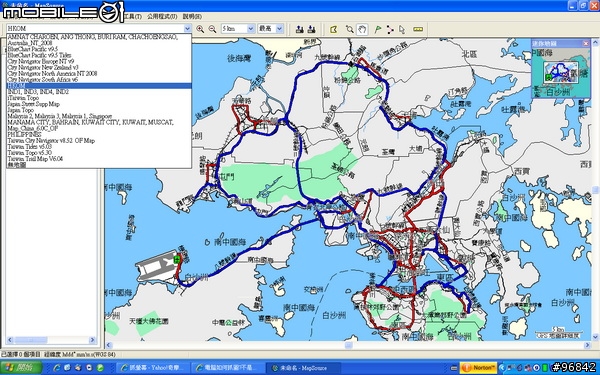Choose Taiwan City Navigator v8.52 OF Map

(x=99, y=140)
